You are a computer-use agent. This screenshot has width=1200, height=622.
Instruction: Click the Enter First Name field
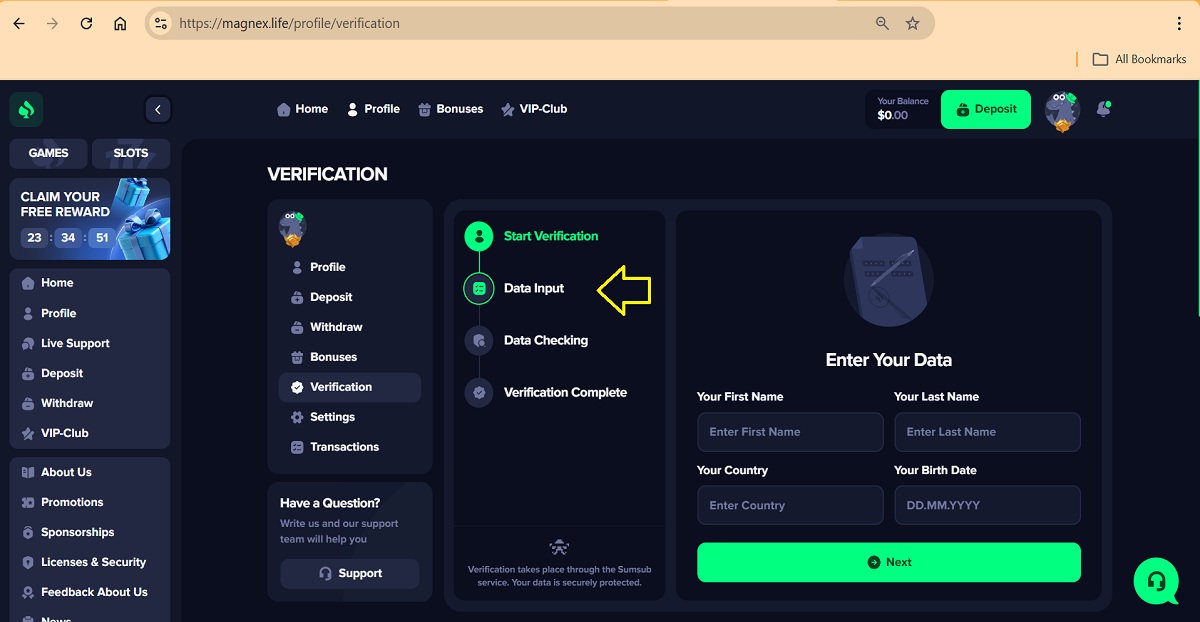pos(790,432)
